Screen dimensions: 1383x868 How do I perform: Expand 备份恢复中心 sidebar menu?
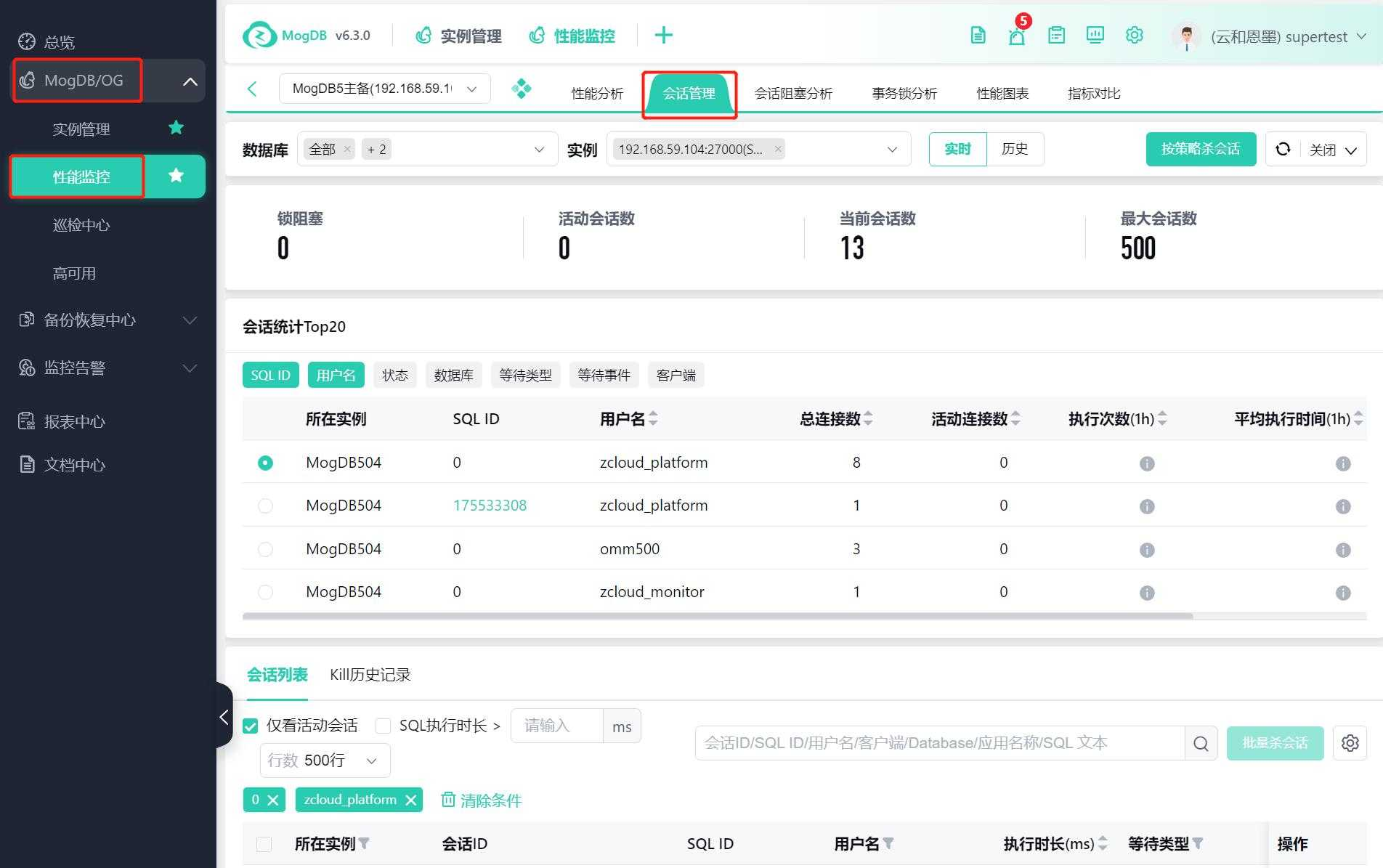tap(190, 320)
